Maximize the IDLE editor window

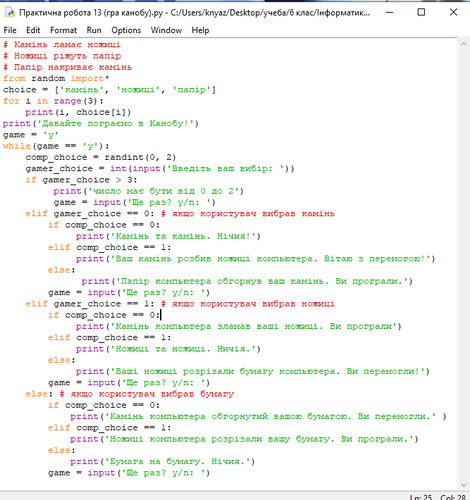tap(421, 12)
